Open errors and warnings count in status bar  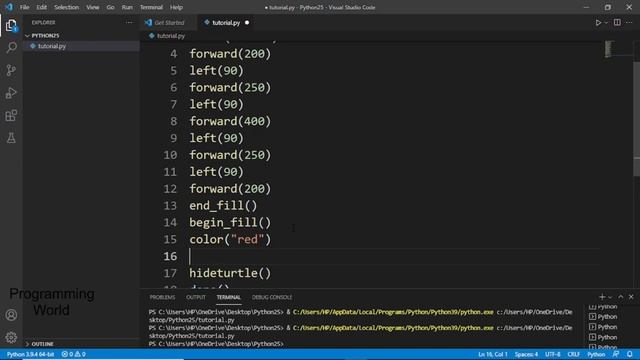73,354
